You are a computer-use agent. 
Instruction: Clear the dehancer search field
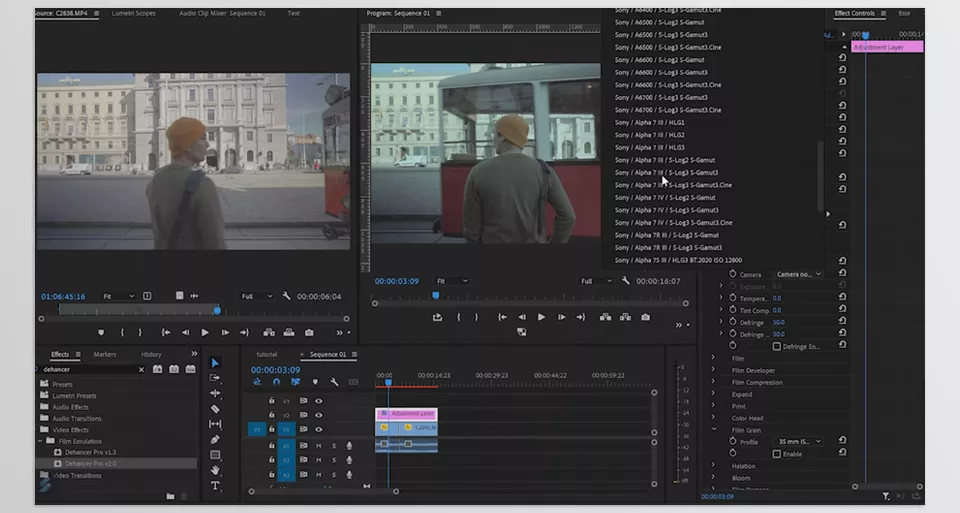pyautogui.click(x=141, y=369)
